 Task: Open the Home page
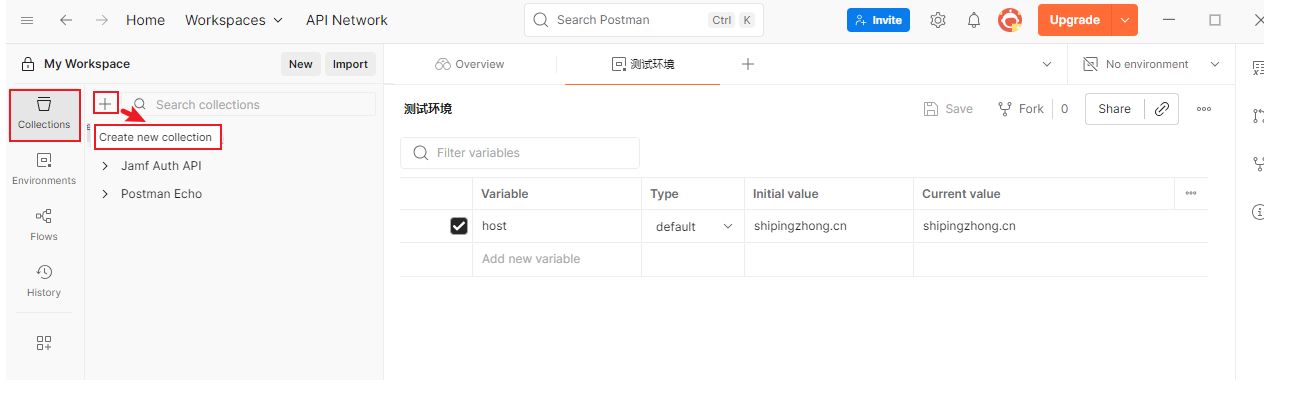point(145,20)
